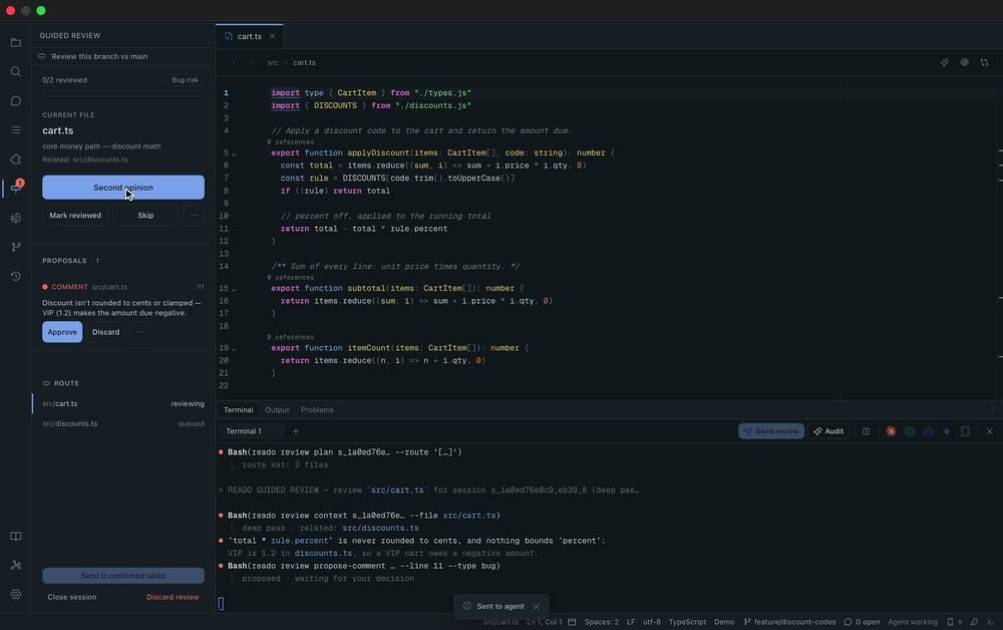
Task: Click the Second opinion button
Action: [123, 187]
